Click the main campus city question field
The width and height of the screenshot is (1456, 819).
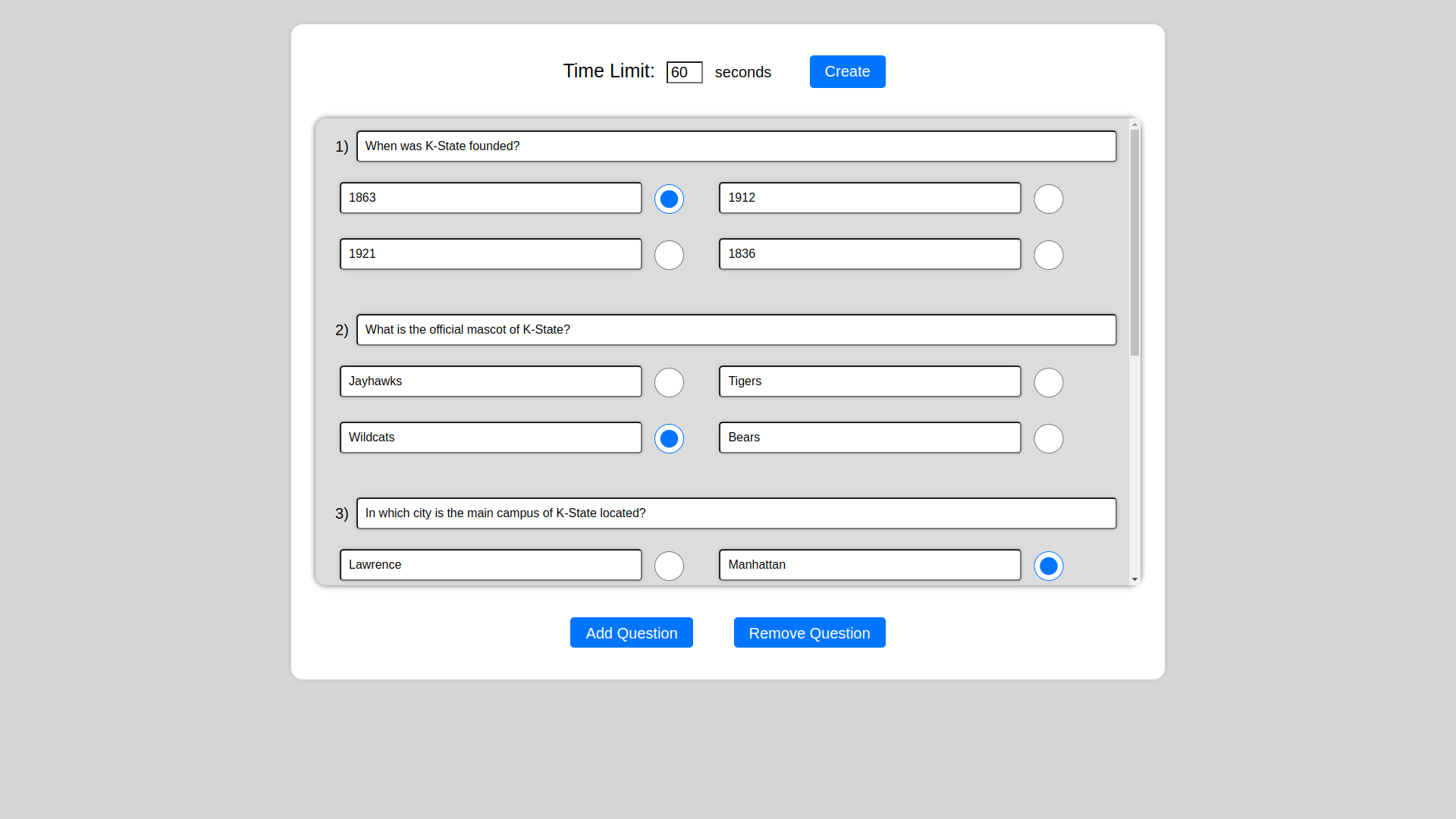736,513
